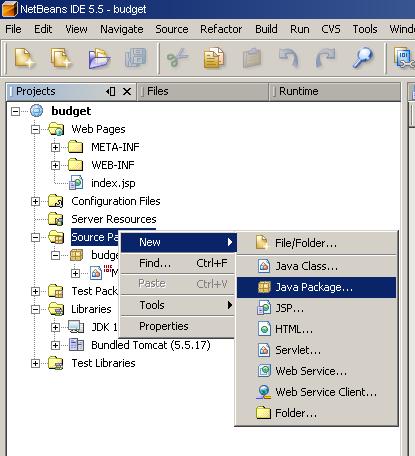
Task: Expand the Test Libraries node
Action: point(35,363)
